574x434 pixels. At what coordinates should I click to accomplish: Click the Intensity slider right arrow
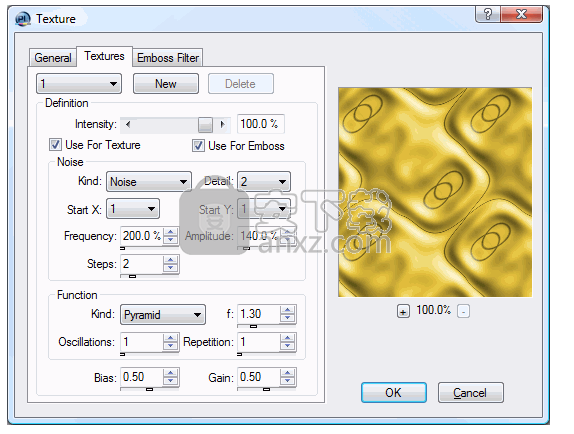(x=222, y=124)
